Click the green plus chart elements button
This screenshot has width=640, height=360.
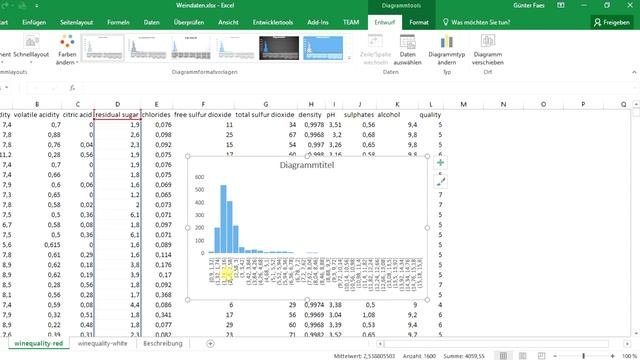440,163
